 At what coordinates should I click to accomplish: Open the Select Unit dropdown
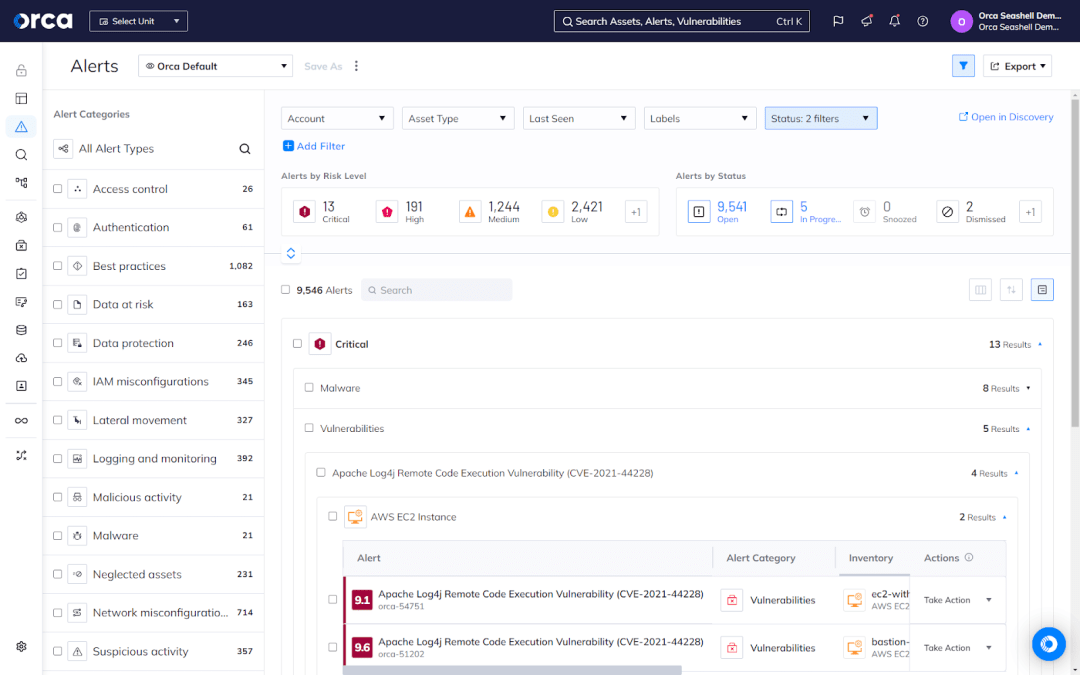click(x=138, y=21)
